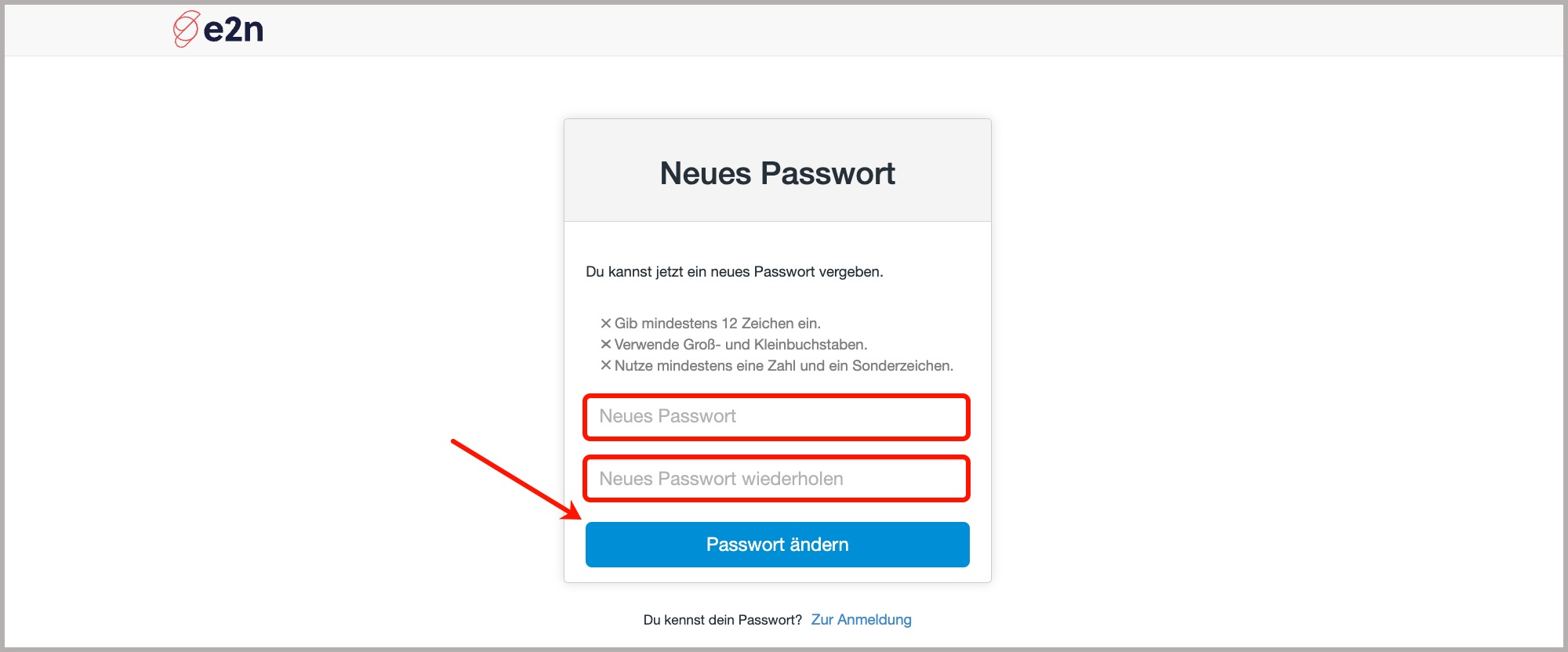
Task: Select the Groß- und Kleinbuchstaben rule text
Action: 741,343
